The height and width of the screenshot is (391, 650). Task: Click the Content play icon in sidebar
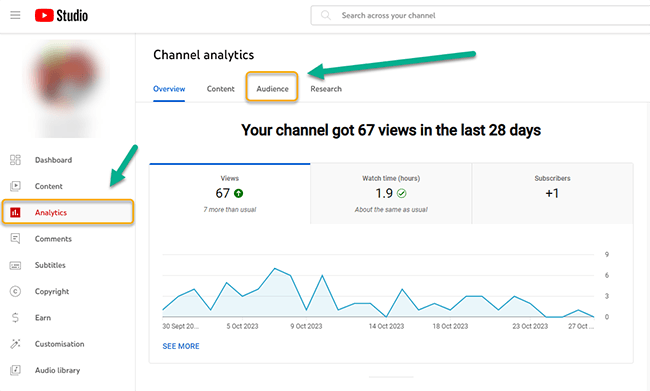click(15, 186)
